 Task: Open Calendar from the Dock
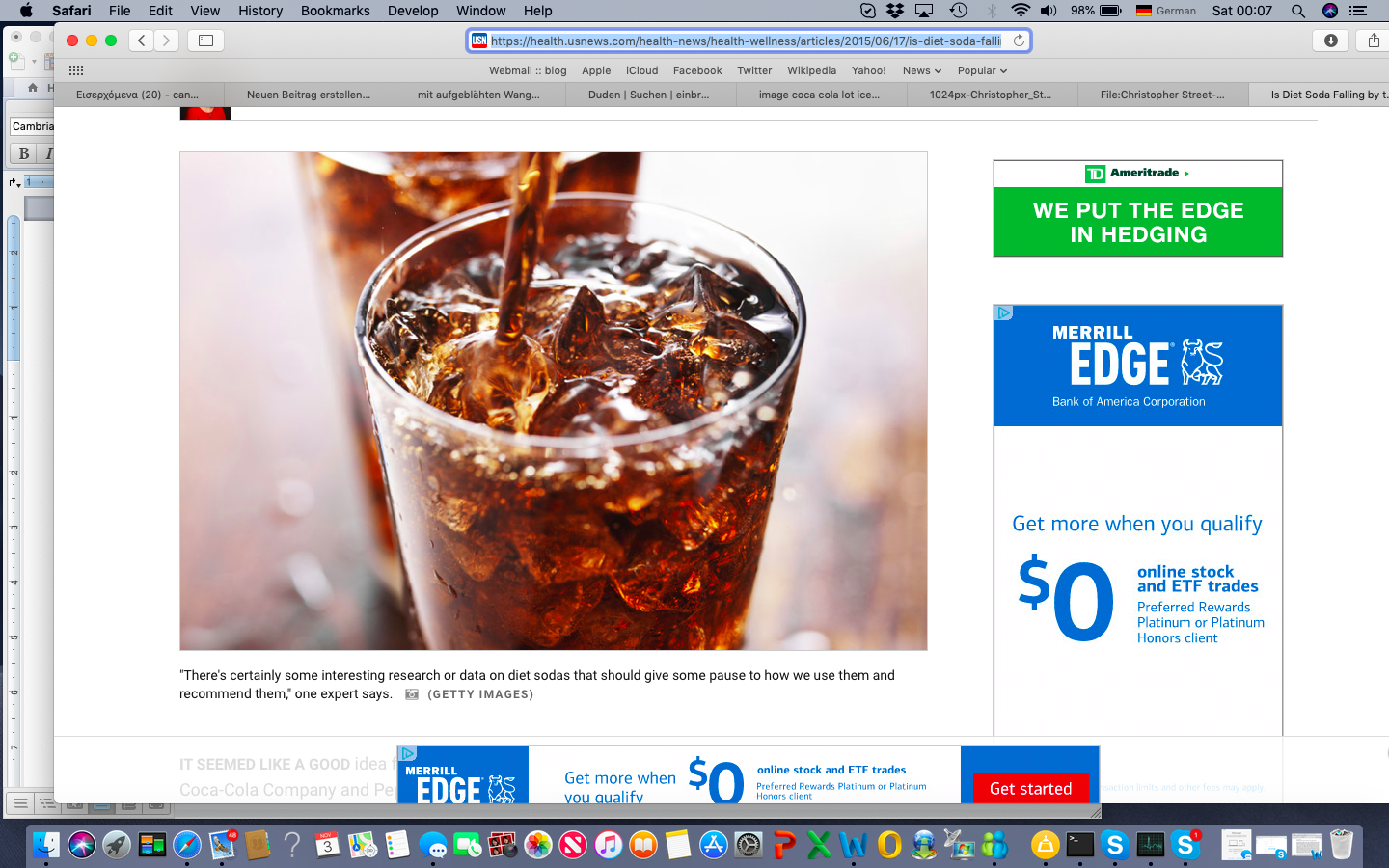(x=327, y=846)
